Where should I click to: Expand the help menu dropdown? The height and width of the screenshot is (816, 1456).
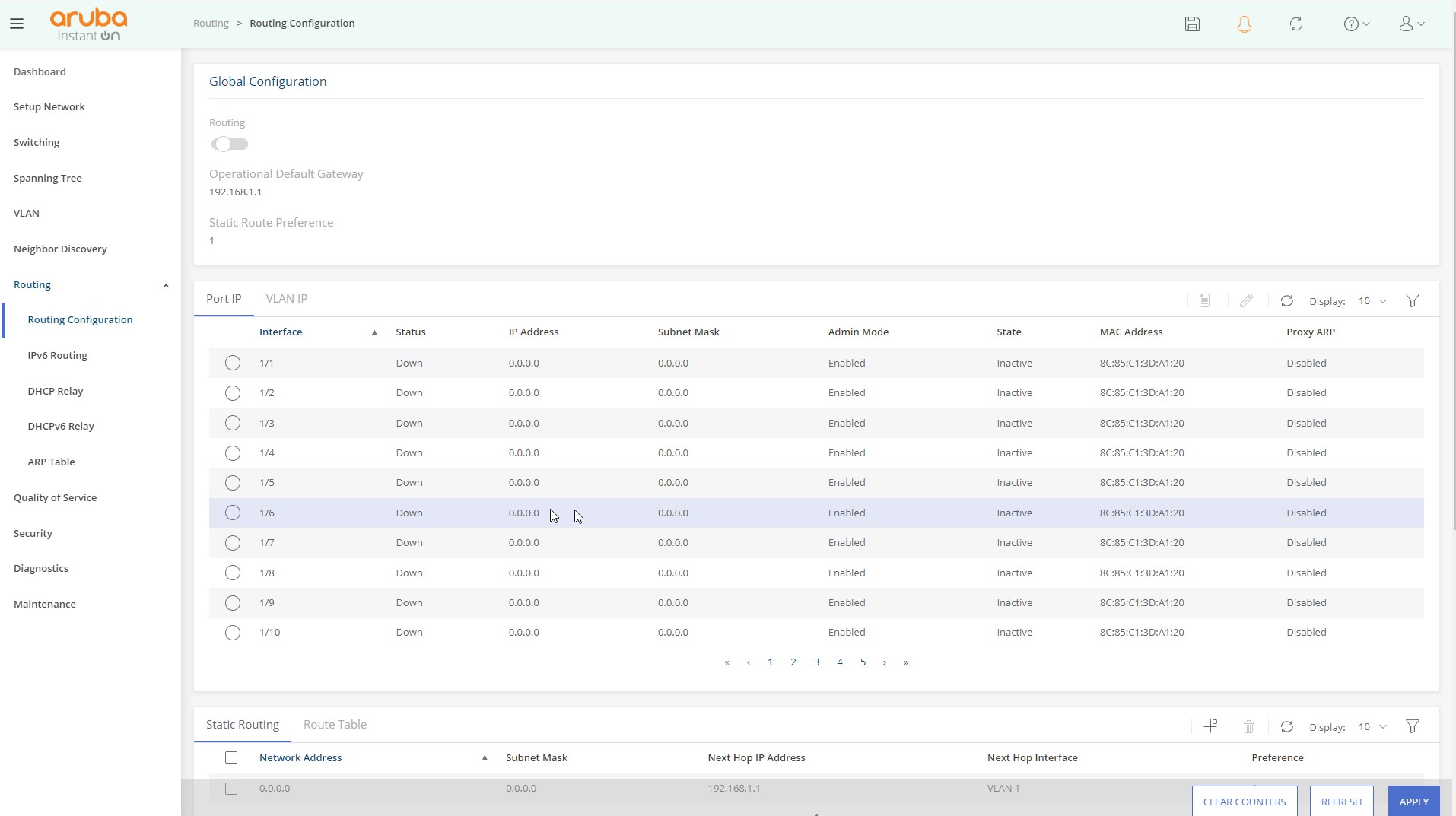pyautogui.click(x=1356, y=24)
